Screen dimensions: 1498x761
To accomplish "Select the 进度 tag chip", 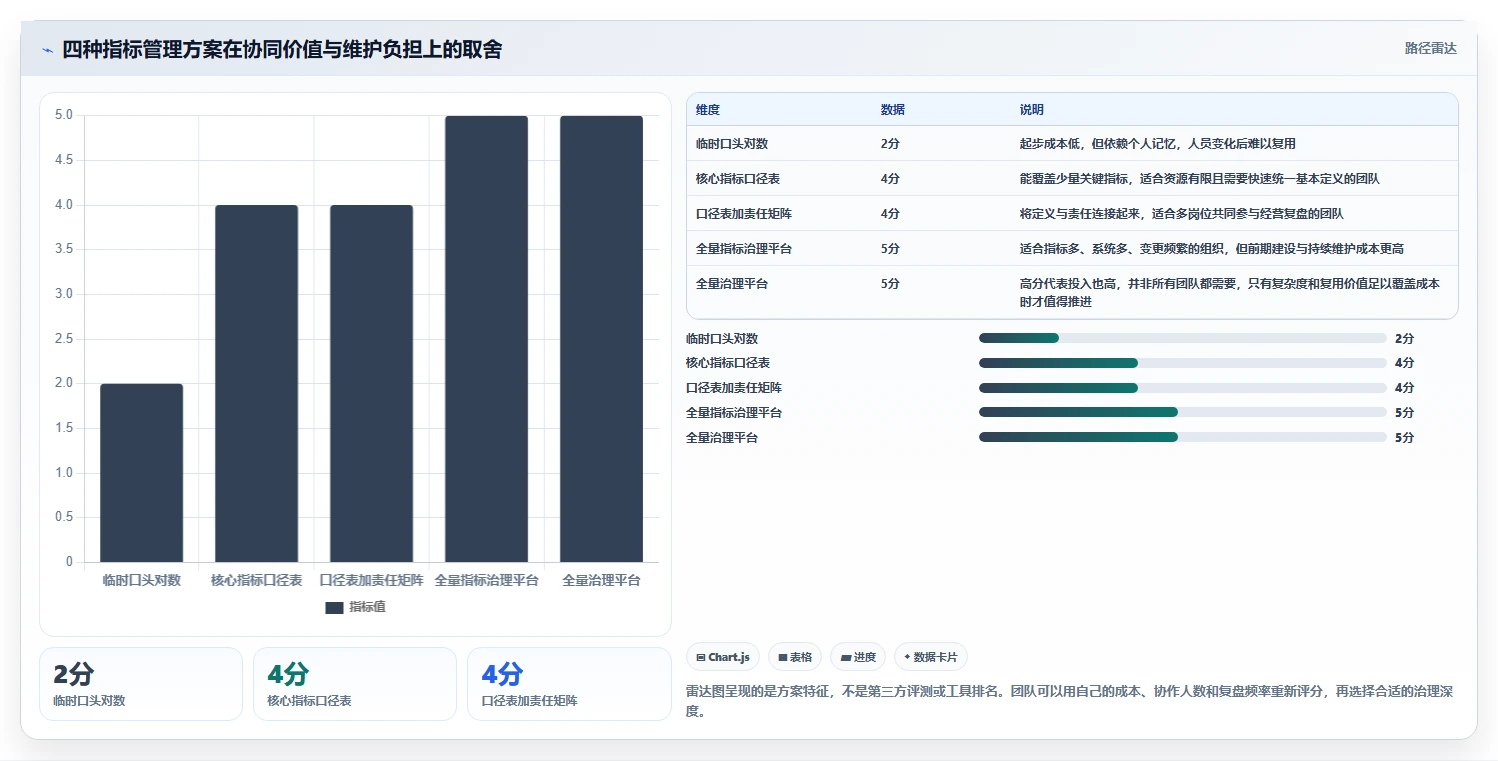I will coord(858,657).
